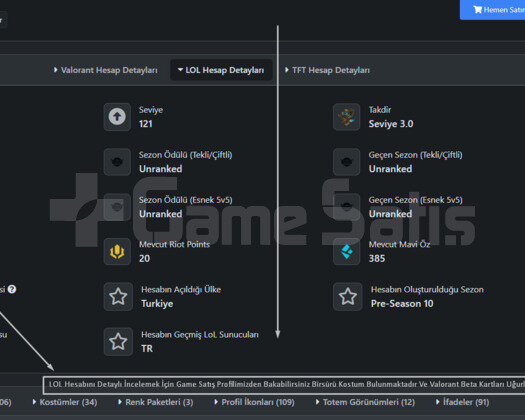This screenshot has height=420, width=525.
Task: Click the Mevcut Mavi Öz blue essence icon
Action: pyautogui.click(x=347, y=252)
